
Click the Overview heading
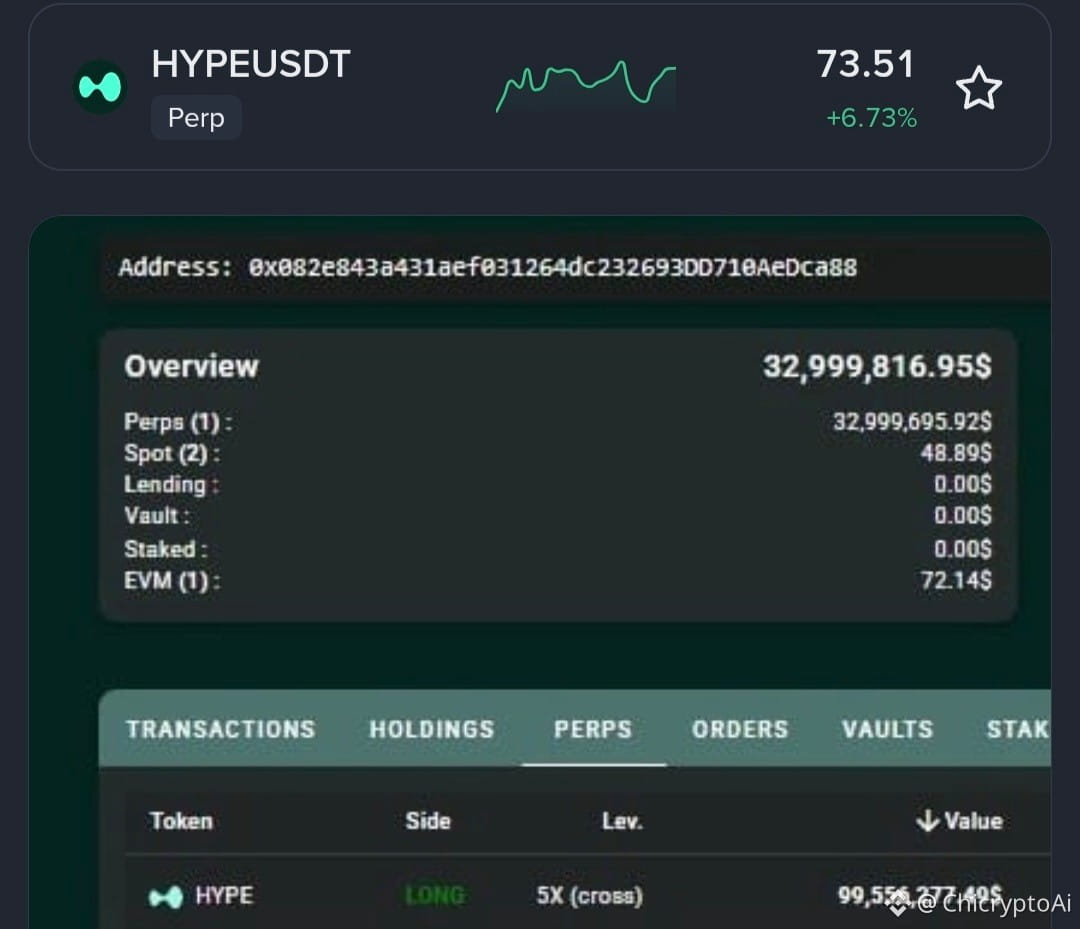pos(191,366)
